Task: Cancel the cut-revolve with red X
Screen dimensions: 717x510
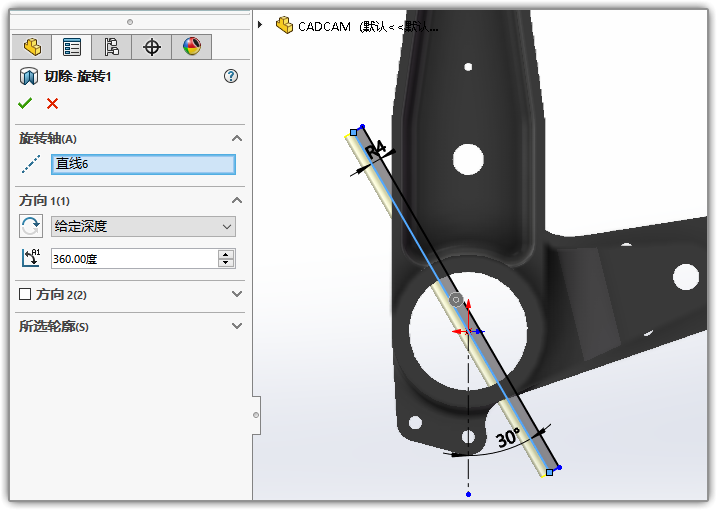Action: tap(52, 103)
